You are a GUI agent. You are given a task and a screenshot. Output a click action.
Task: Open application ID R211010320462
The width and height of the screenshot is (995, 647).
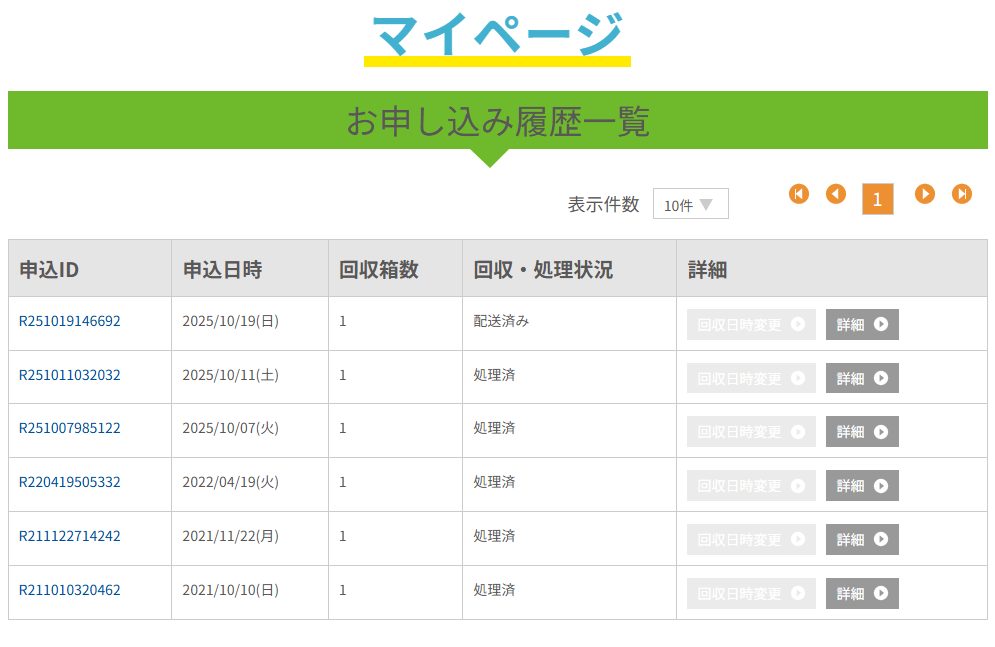(x=70, y=591)
